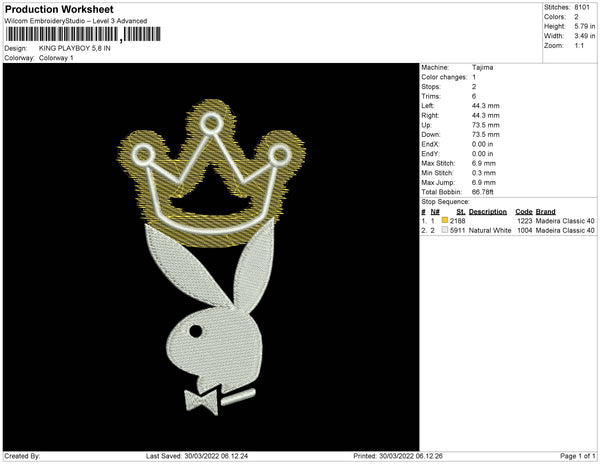Viewport: 600px width, 464px height.
Task: Click the 'Color changes:' label
Action: click(444, 77)
